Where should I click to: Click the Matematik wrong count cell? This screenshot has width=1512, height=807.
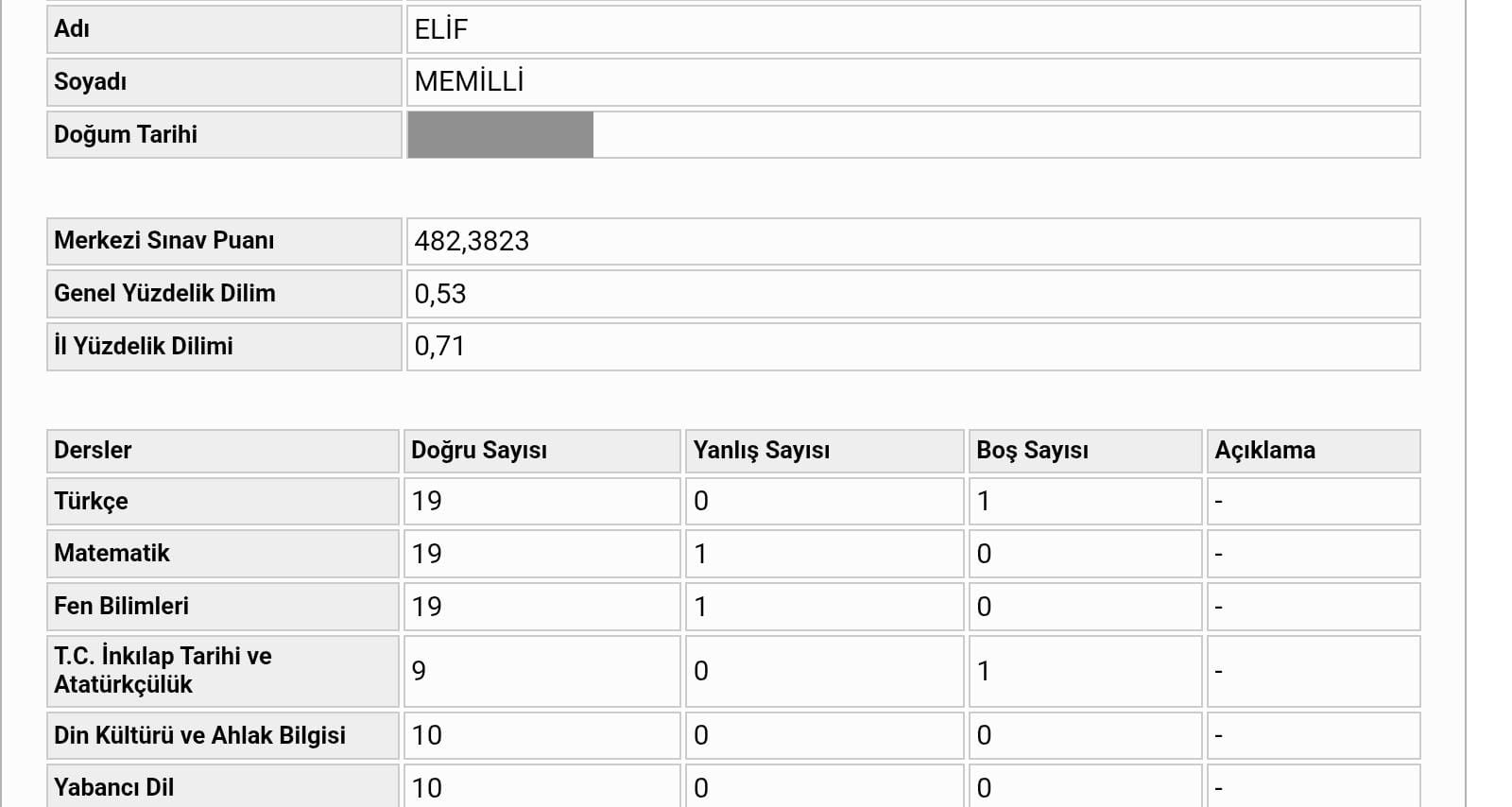click(x=824, y=554)
